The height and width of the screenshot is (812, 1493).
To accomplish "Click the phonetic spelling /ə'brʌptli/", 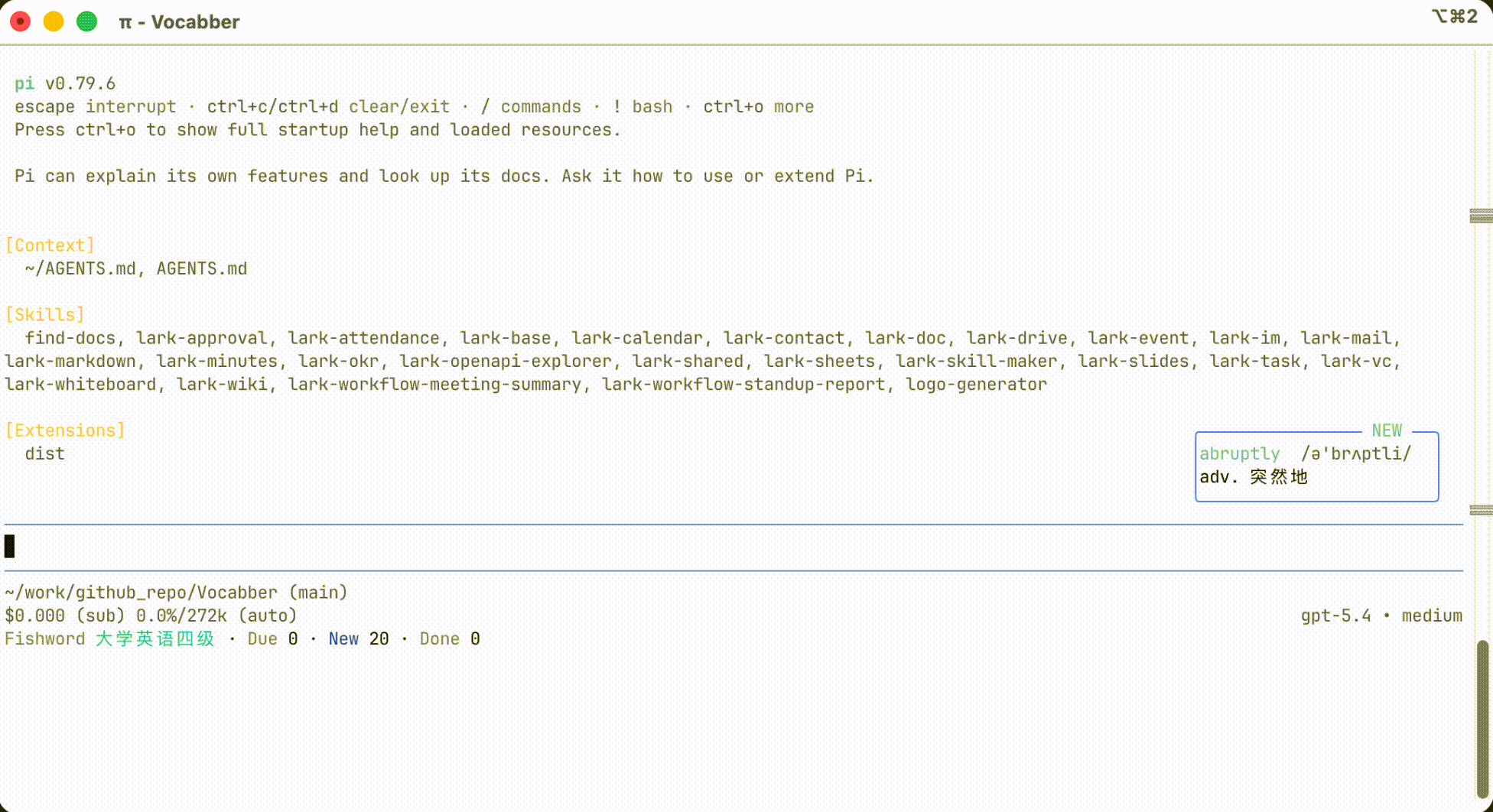I will [1356, 454].
